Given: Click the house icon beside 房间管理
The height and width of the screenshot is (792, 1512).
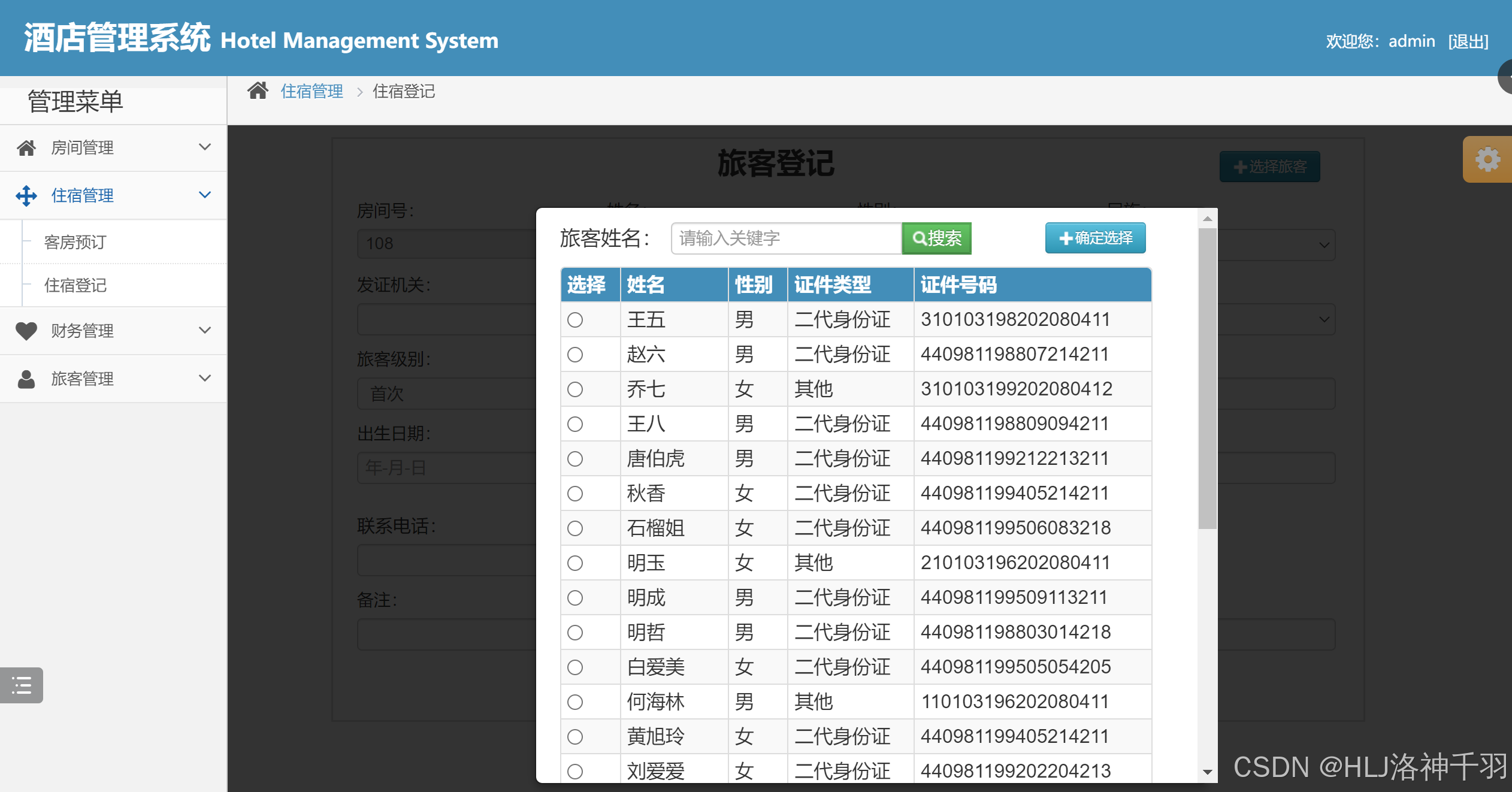Looking at the screenshot, I should [26, 147].
